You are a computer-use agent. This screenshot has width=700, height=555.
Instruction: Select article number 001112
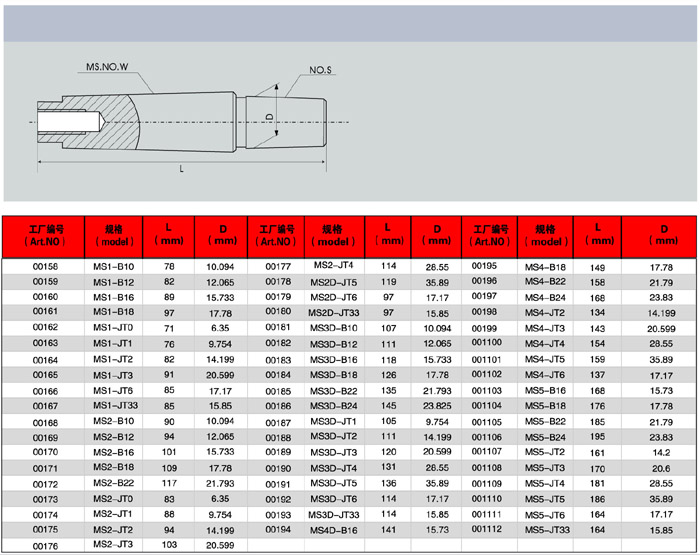click(x=486, y=530)
